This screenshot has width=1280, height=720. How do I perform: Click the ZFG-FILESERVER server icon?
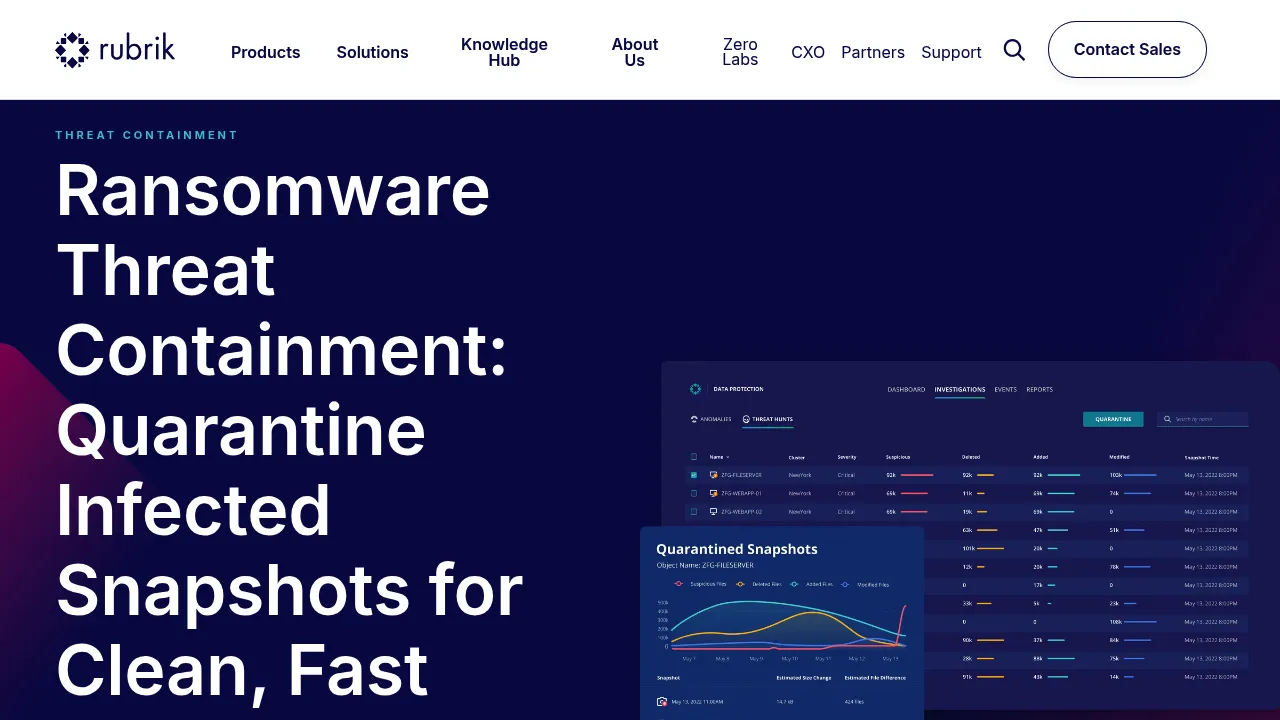point(714,475)
